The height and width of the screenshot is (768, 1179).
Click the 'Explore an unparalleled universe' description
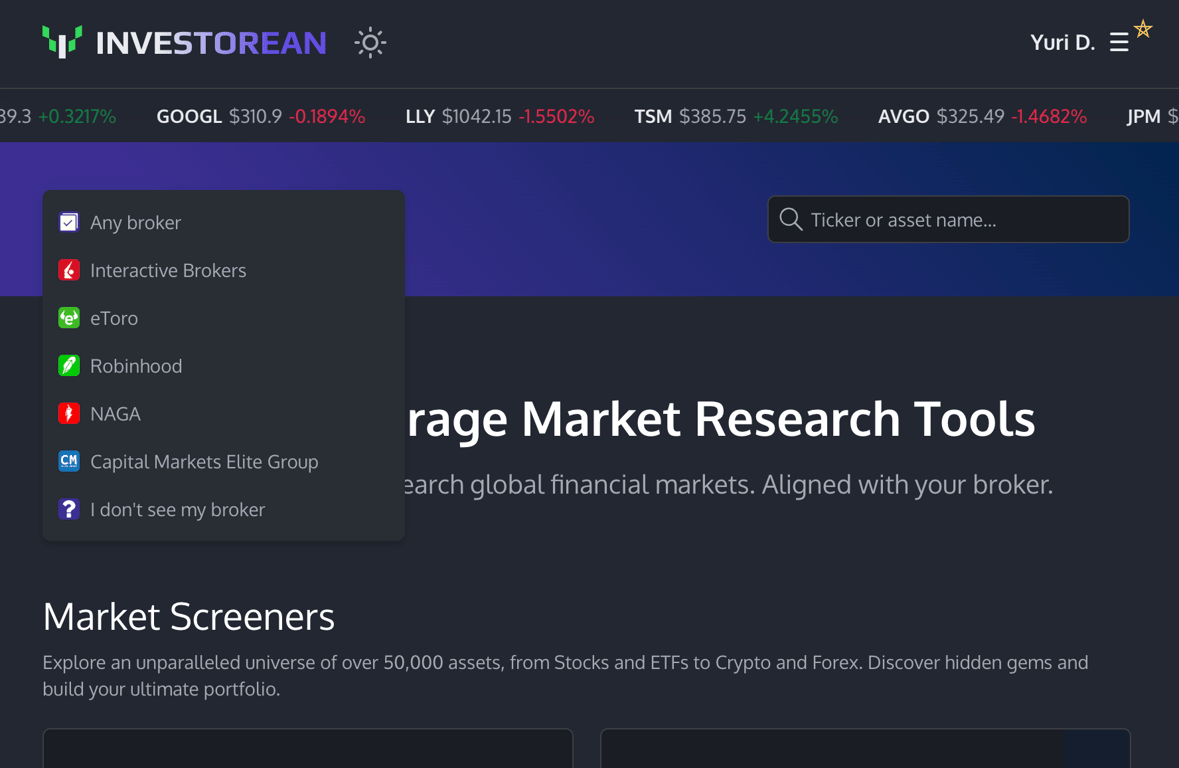[565, 675]
